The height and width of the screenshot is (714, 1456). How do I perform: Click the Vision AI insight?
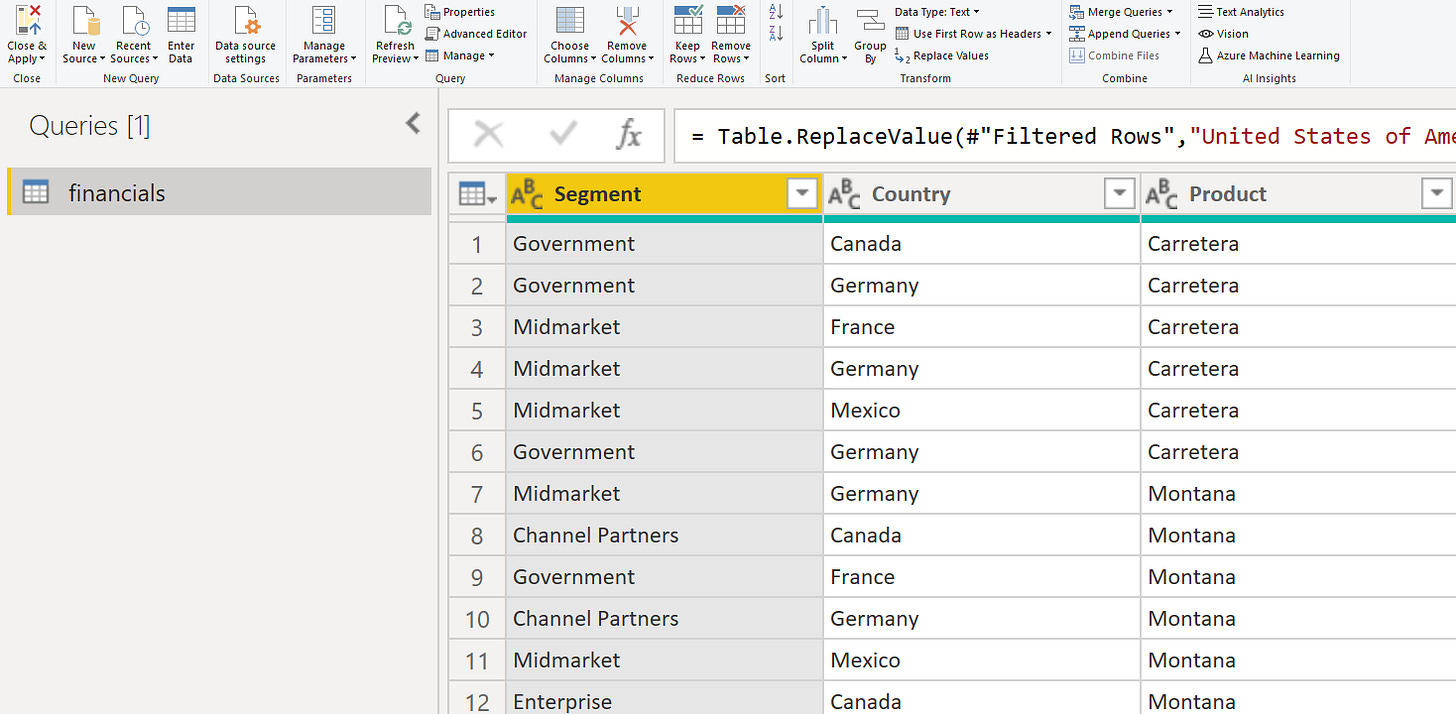pyautogui.click(x=1224, y=34)
